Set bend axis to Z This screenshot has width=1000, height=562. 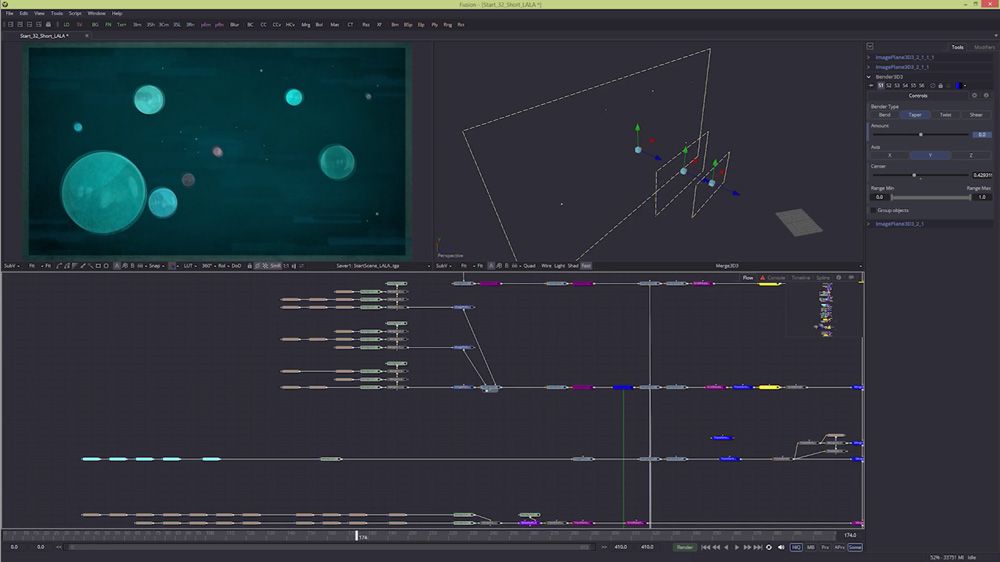(970, 155)
